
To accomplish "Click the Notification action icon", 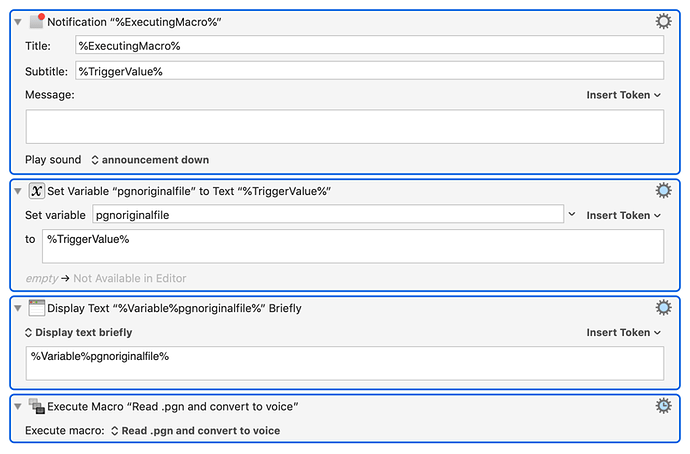I will (x=37, y=21).
